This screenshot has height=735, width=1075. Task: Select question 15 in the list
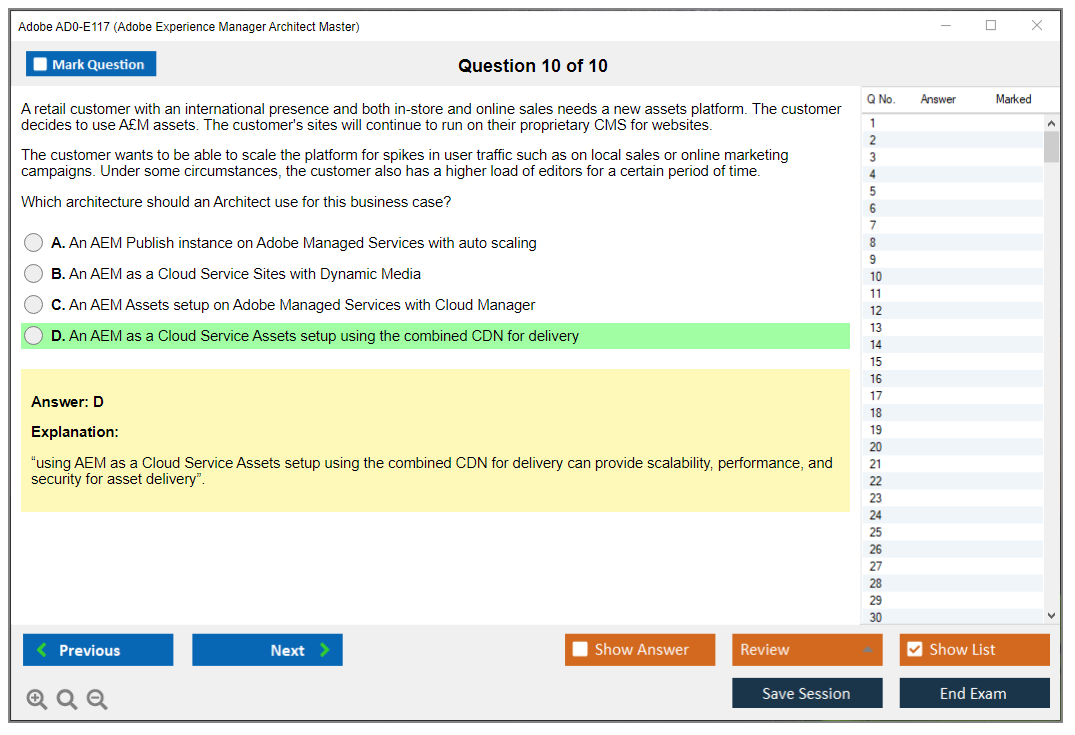point(876,362)
